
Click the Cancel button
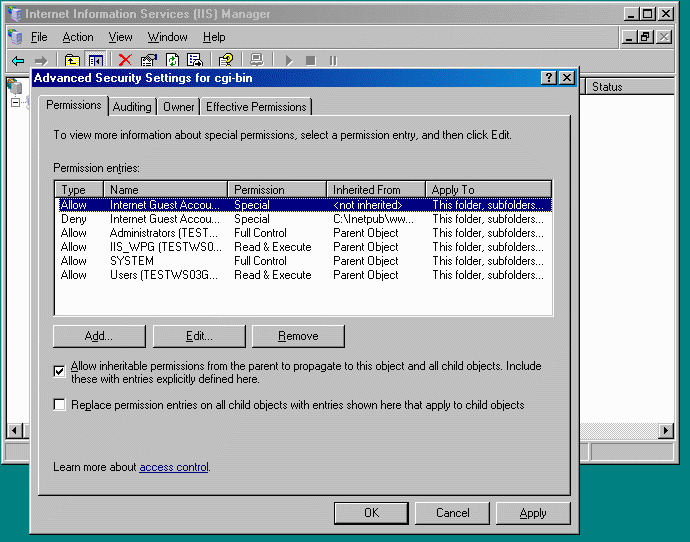pos(452,513)
